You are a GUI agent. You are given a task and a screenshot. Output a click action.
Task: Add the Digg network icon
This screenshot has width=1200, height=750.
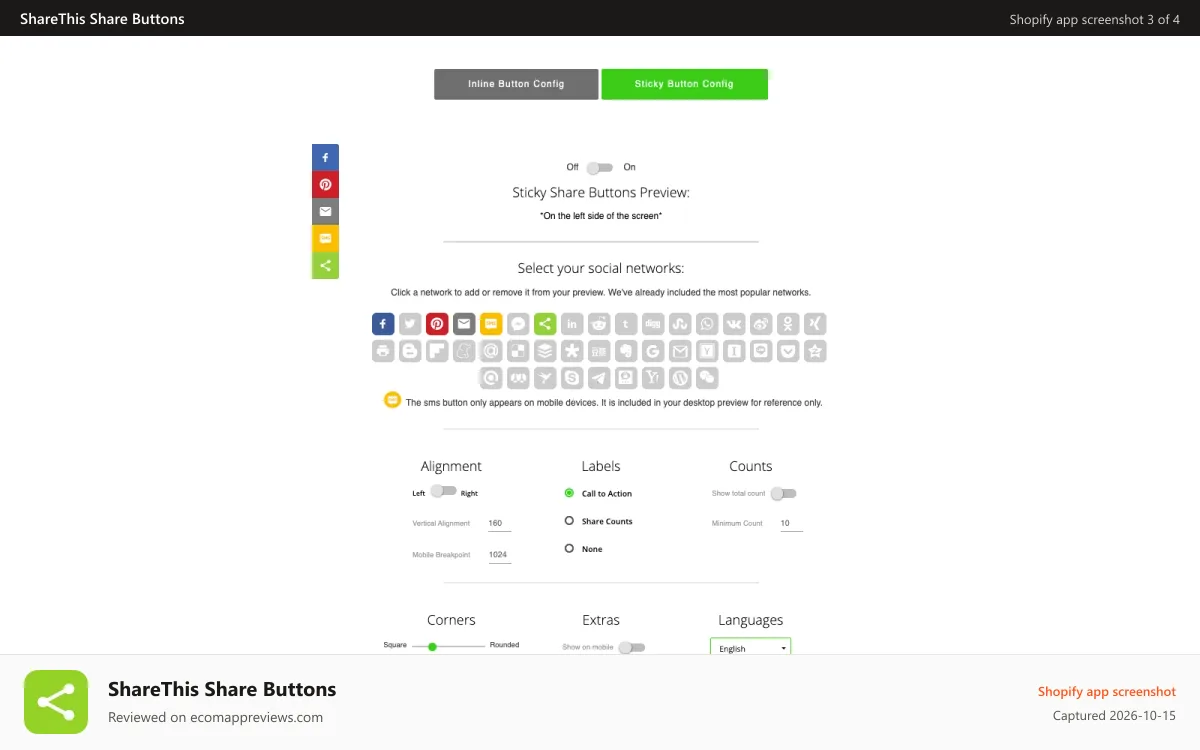[x=653, y=324]
